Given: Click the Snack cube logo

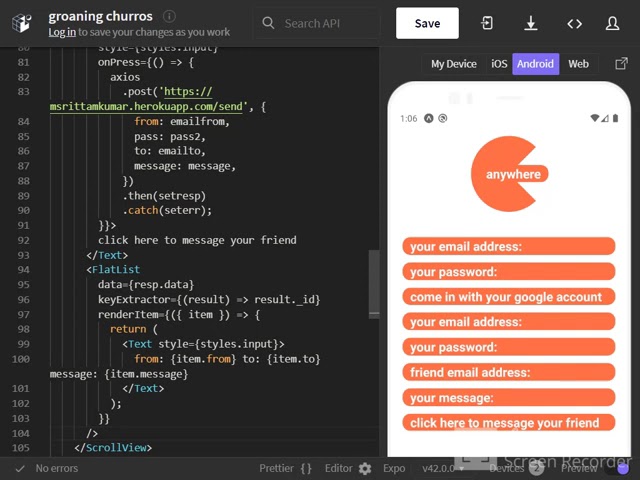Looking at the screenshot, I should tap(21, 23).
